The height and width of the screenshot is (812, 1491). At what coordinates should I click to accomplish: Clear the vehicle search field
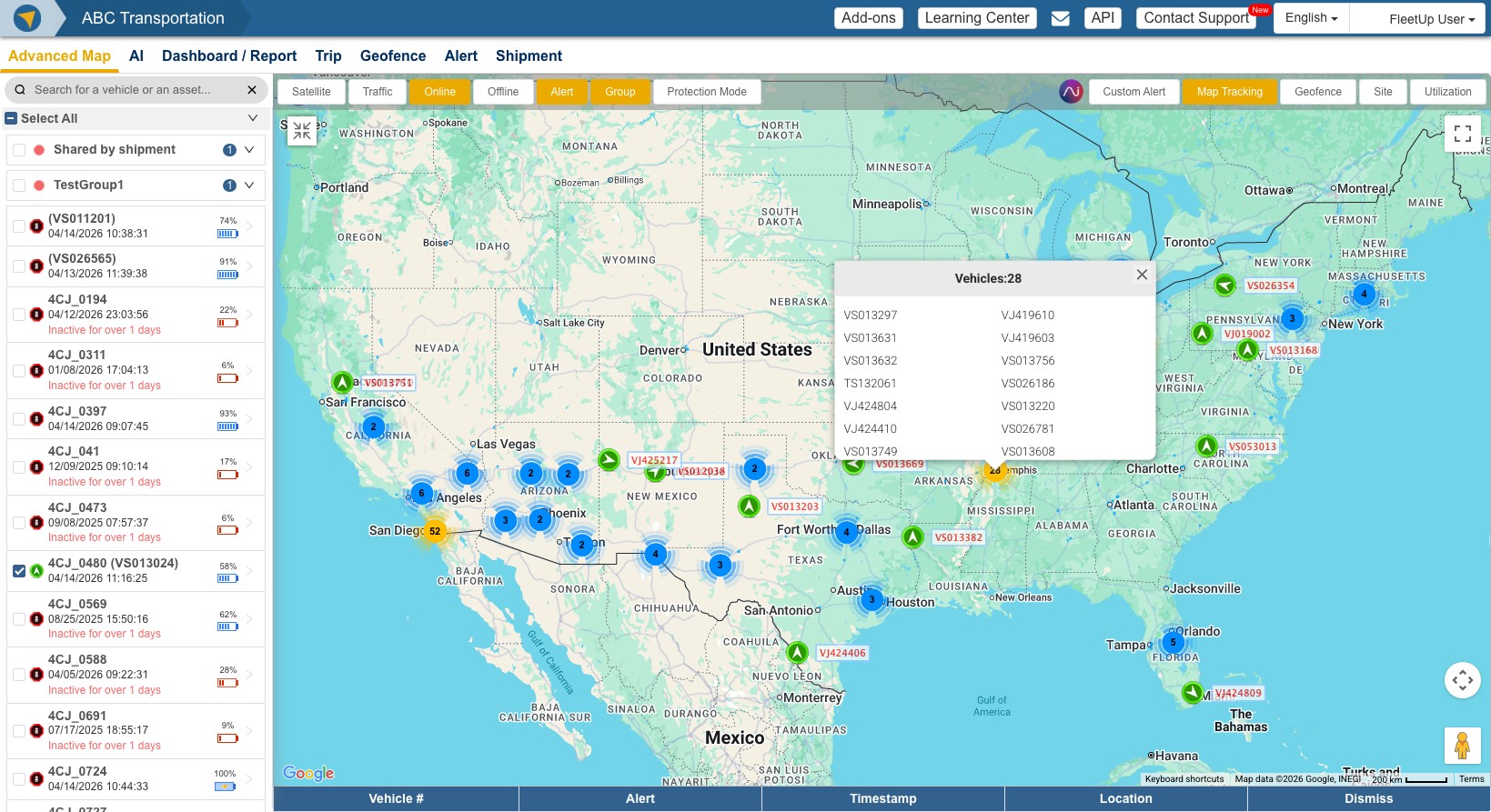pyautogui.click(x=252, y=90)
